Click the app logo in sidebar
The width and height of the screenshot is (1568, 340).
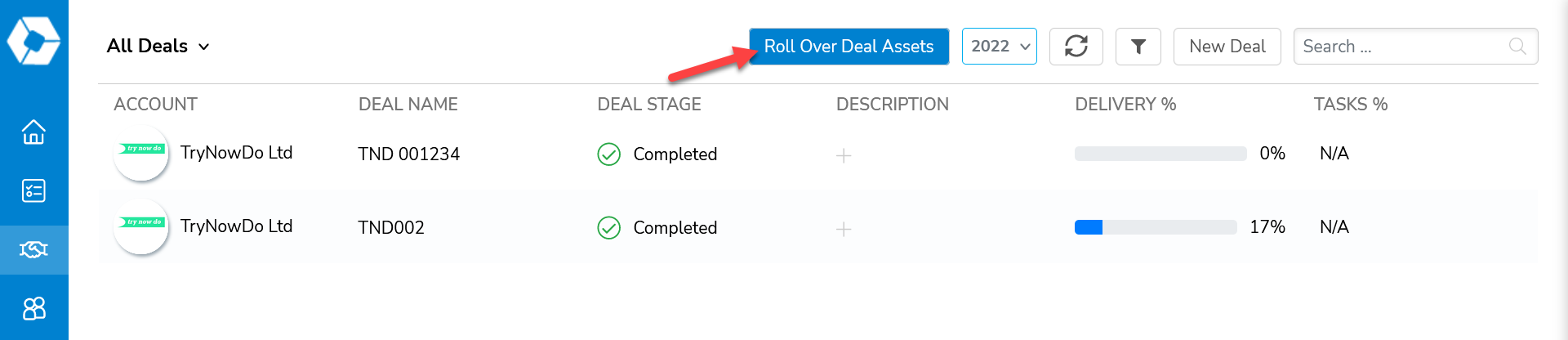[33, 40]
